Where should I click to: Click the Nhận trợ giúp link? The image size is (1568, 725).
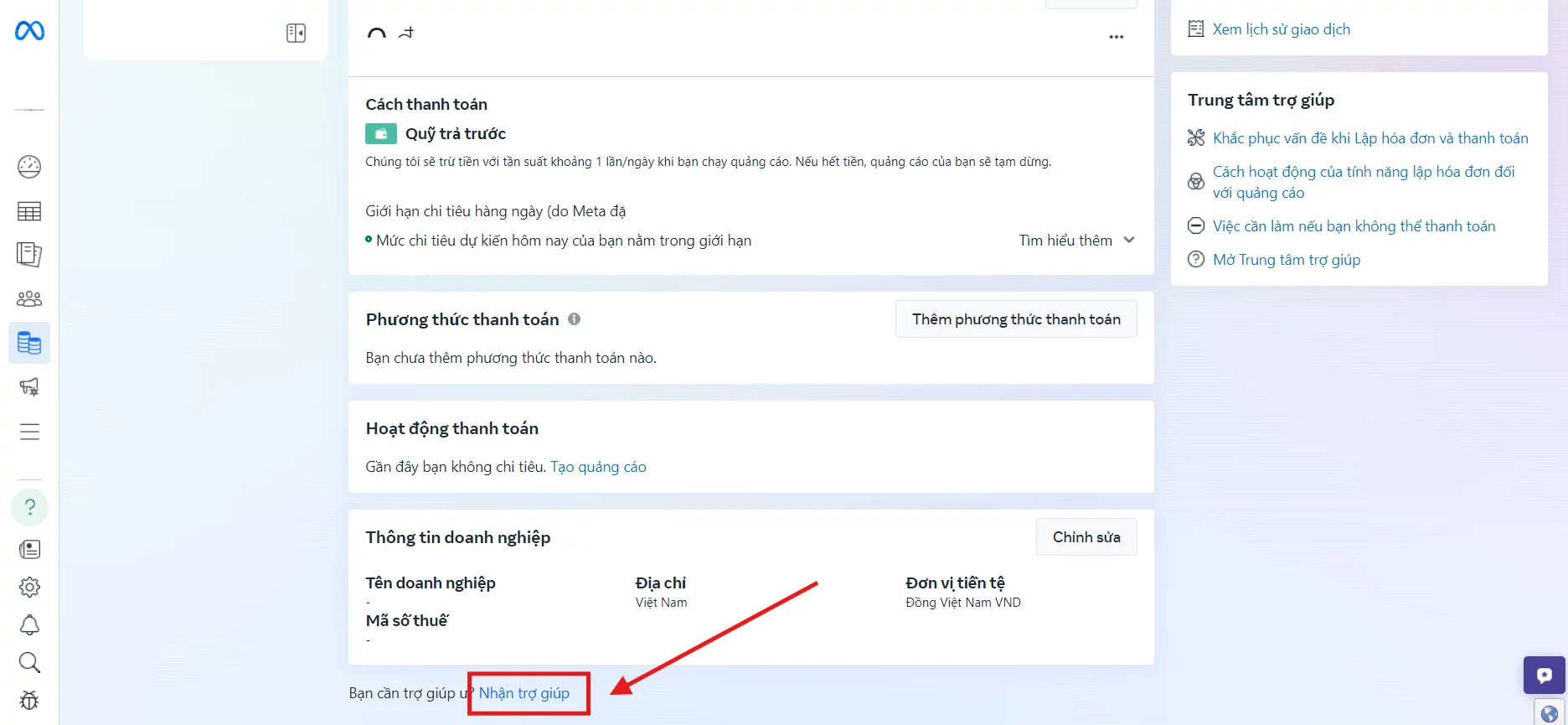pyautogui.click(x=524, y=693)
